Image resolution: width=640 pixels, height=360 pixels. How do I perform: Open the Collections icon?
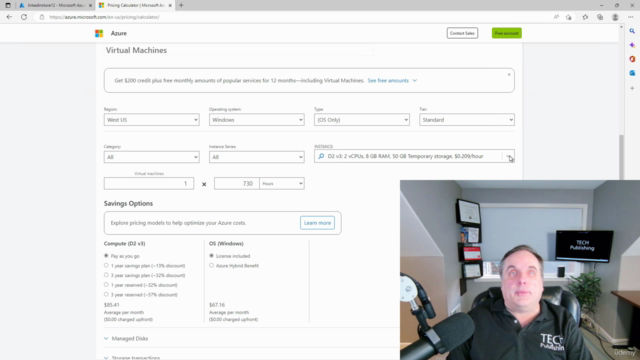click(600, 17)
